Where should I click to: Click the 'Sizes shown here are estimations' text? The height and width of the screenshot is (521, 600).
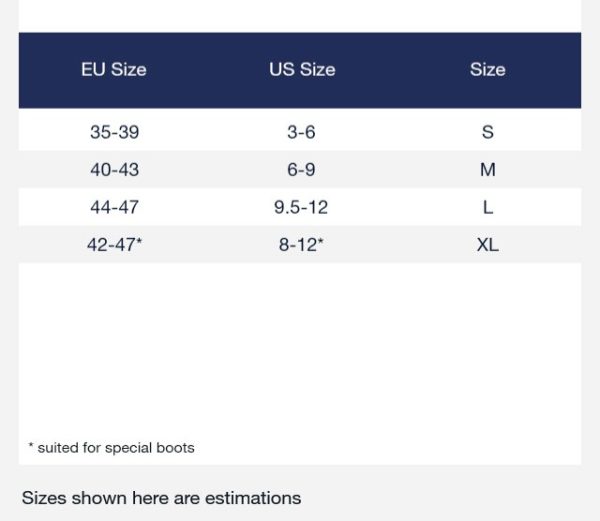[x=161, y=497]
